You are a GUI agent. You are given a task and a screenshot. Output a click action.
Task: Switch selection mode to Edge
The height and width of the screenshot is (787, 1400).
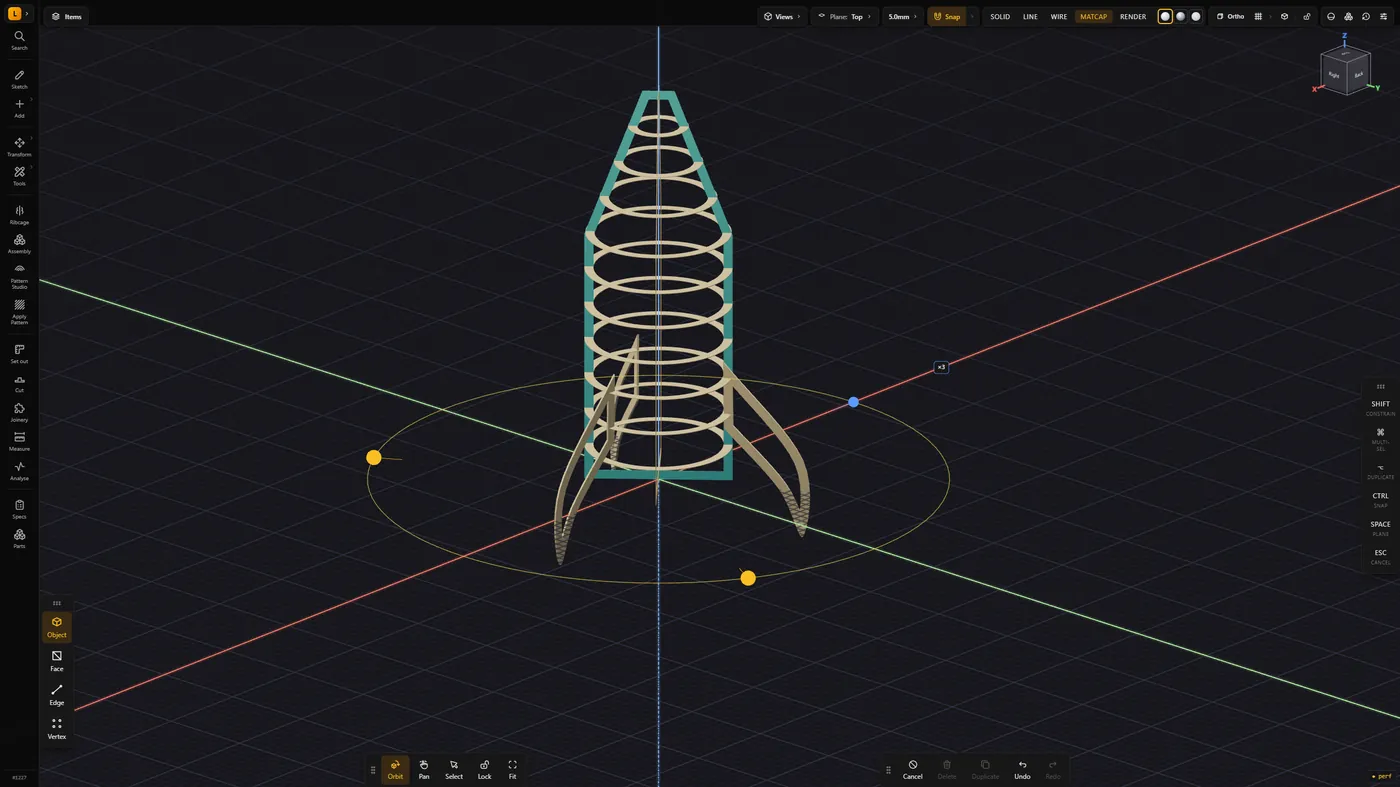tap(57, 695)
